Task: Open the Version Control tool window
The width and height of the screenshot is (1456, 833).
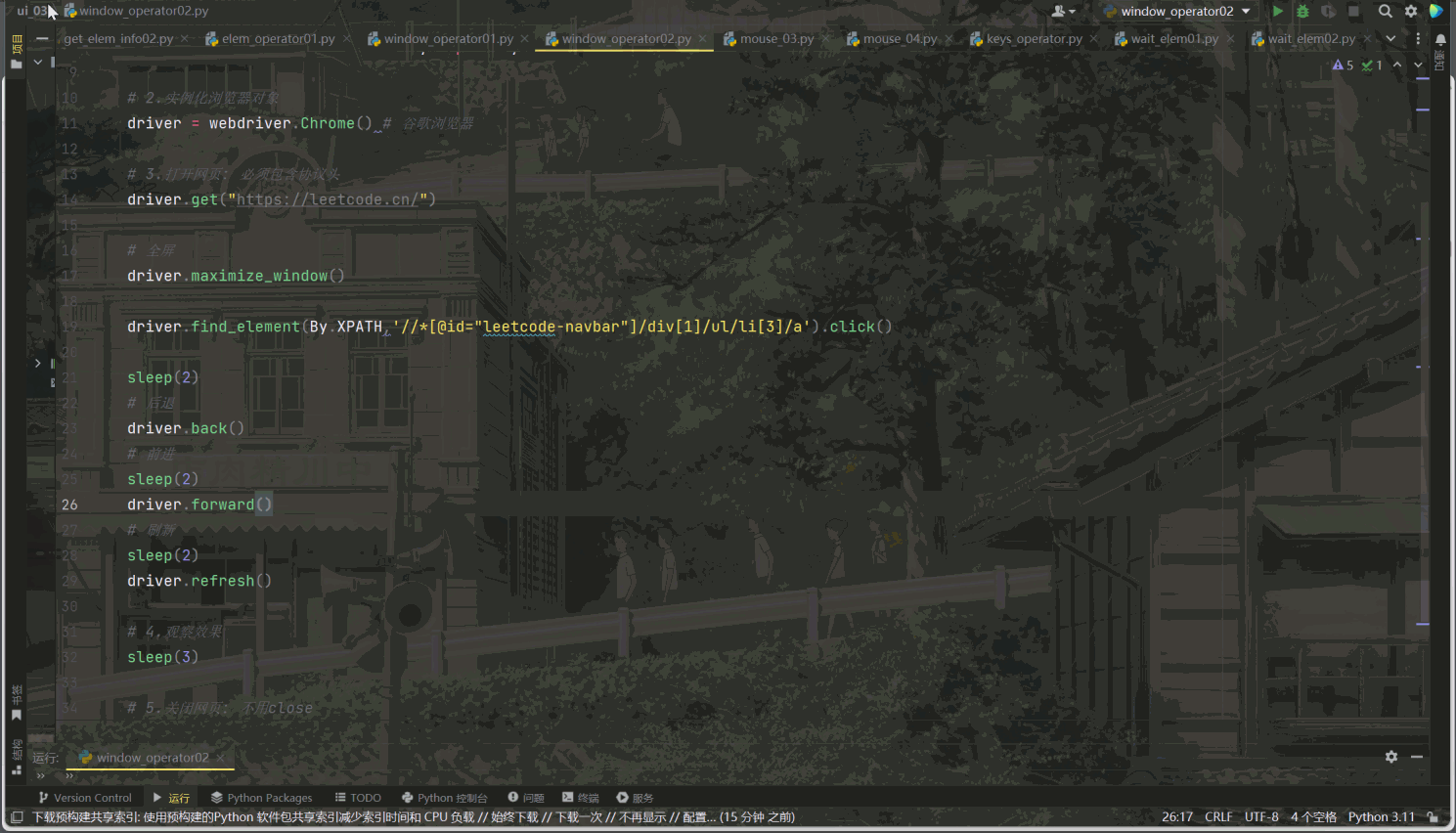Action: pos(85,798)
